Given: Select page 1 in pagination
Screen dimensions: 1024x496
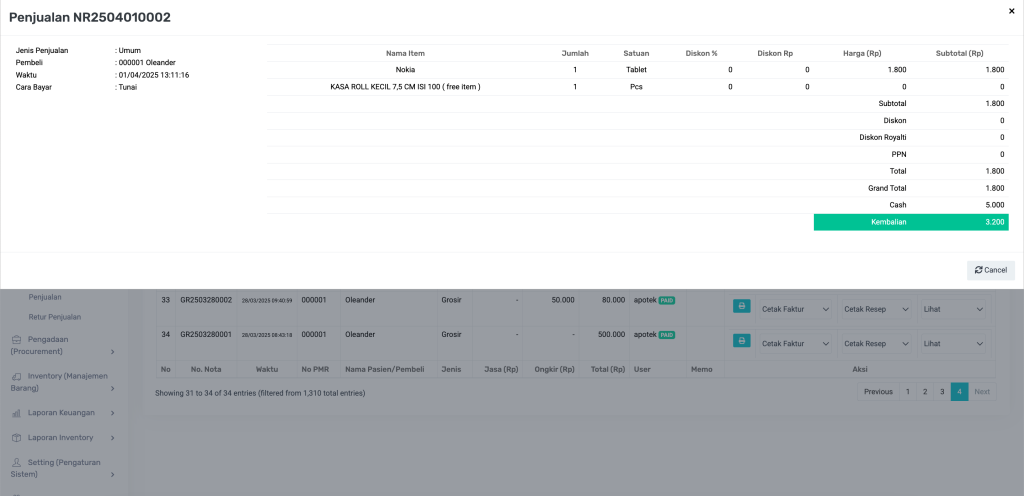Looking at the screenshot, I should [x=908, y=392].
